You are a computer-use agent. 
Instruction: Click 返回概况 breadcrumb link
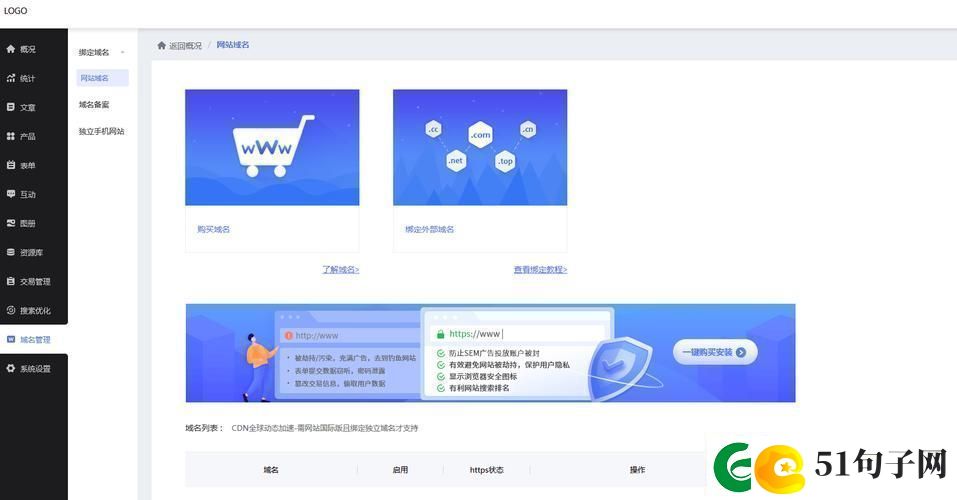tap(186, 46)
